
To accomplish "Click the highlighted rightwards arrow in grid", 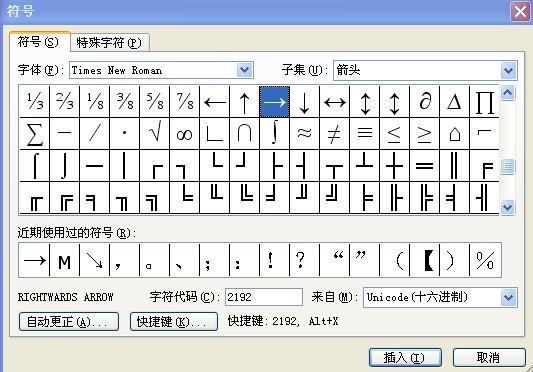I will click(274, 101).
